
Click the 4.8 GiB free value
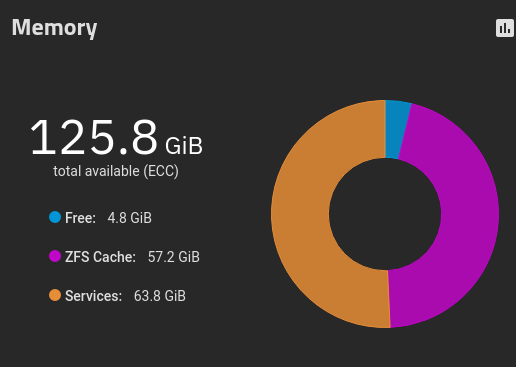(x=130, y=218)
